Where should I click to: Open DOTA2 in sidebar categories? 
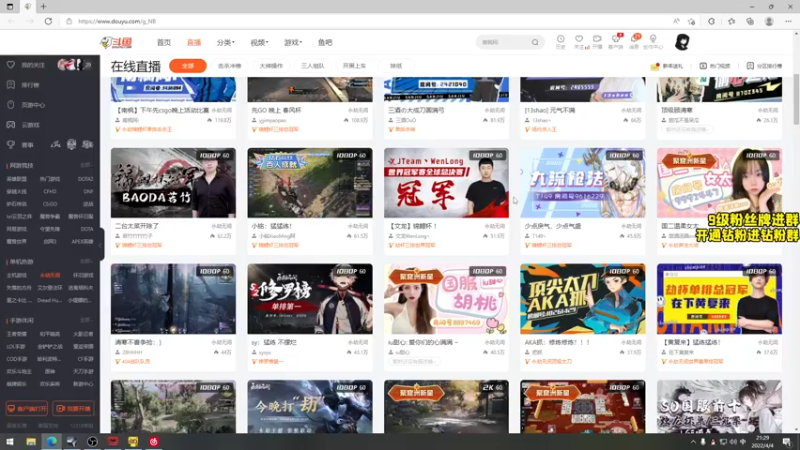pos(85,179)
